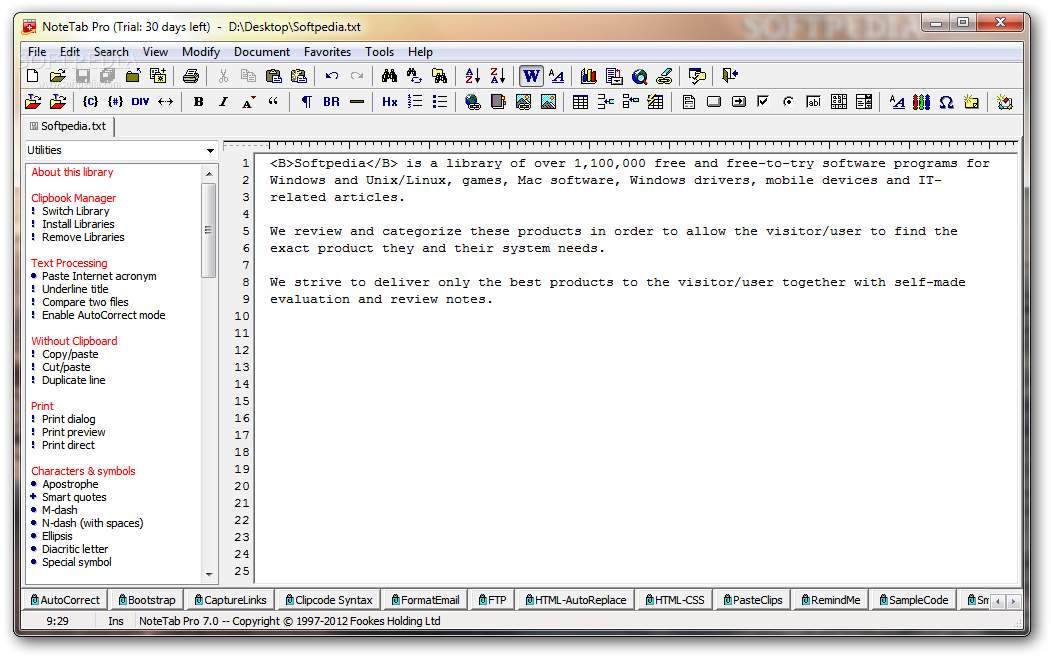This screenshot has height=657, width=1051.
Task: Toggle word wrap W button
Action: tap(531, 76)
